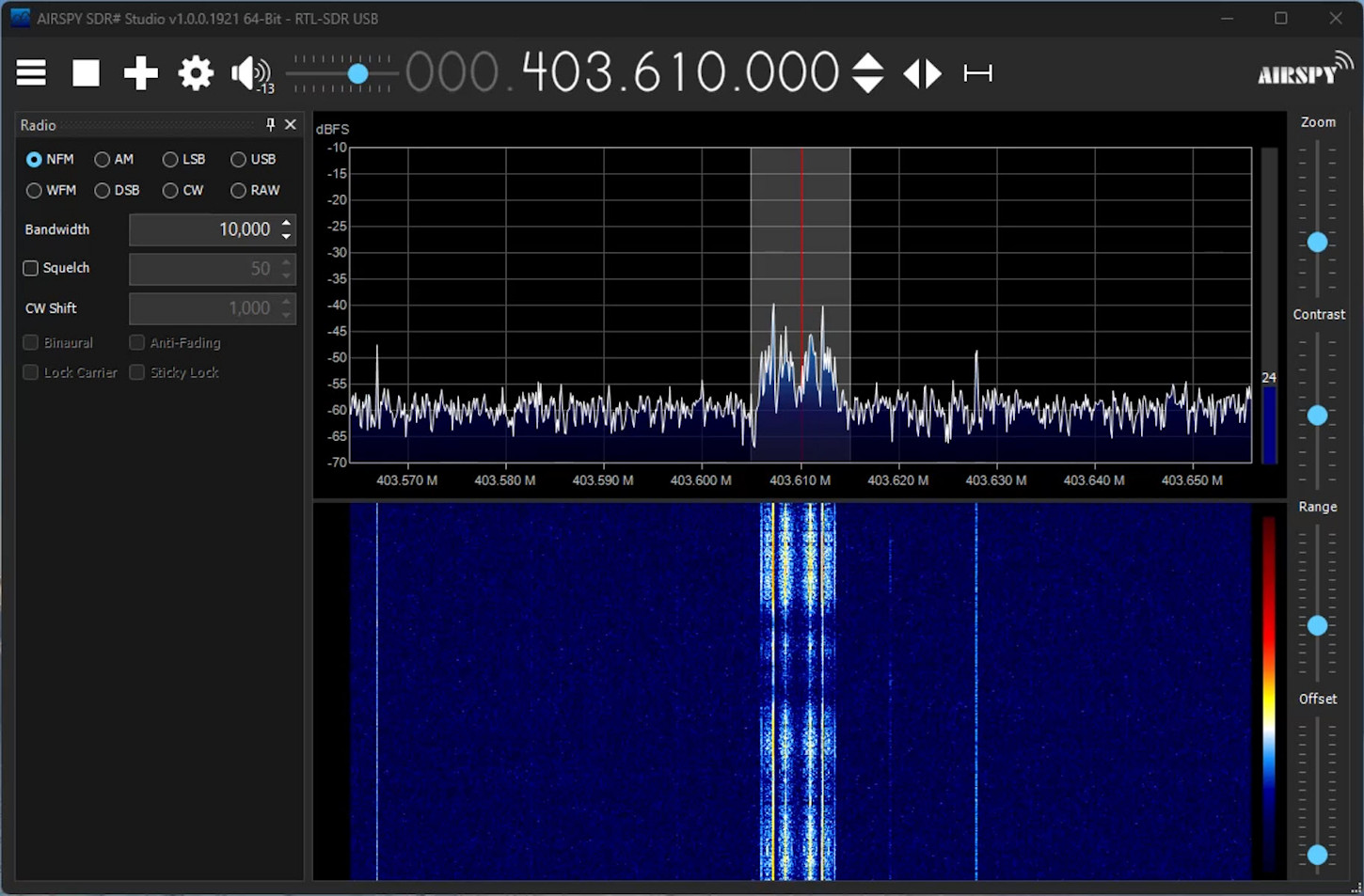Add a new slice with the plus icon
1364x896 pixels.
pyautogui.click(x=140, y=73)
